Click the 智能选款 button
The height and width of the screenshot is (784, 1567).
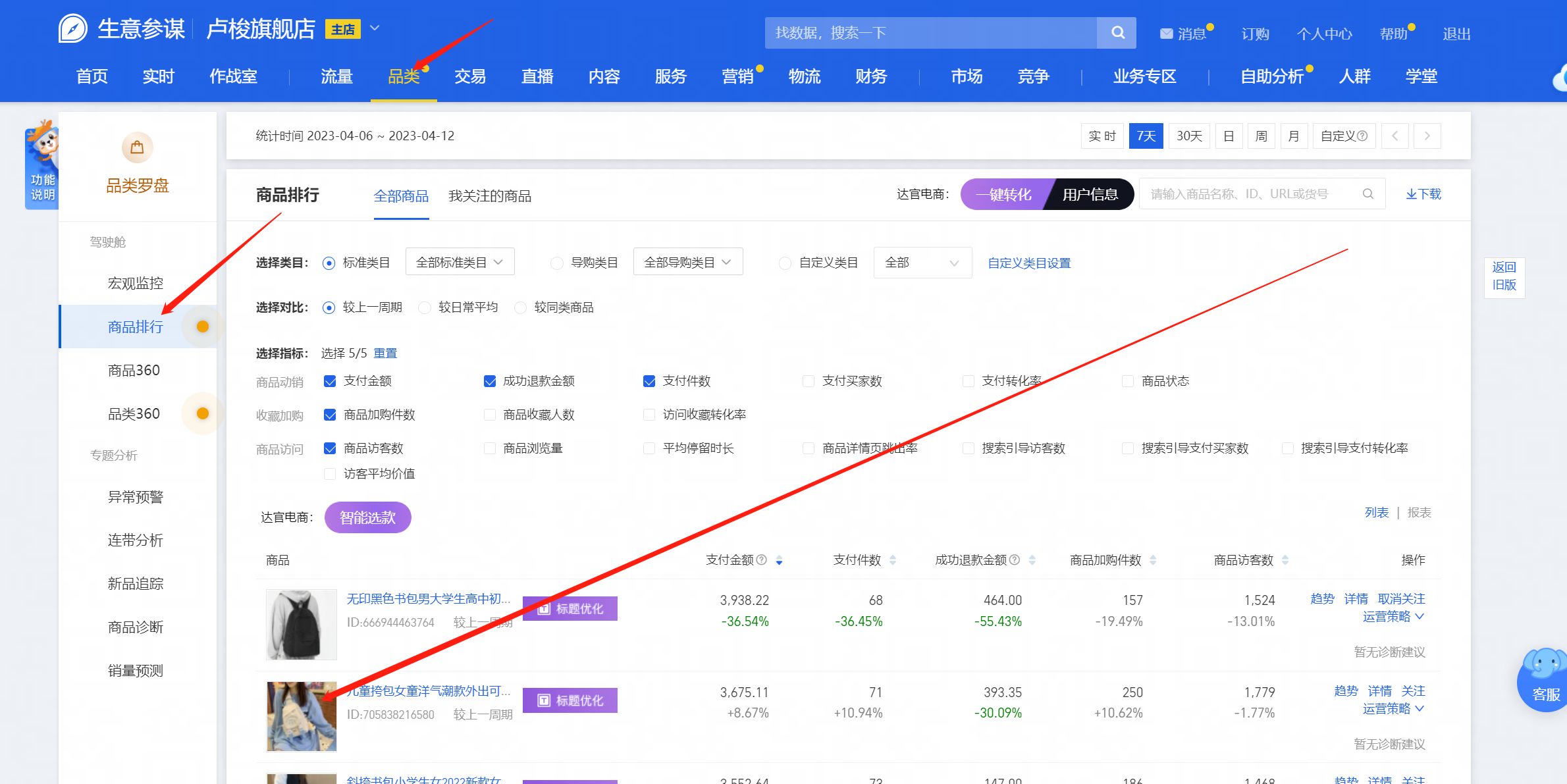(367, 517)
